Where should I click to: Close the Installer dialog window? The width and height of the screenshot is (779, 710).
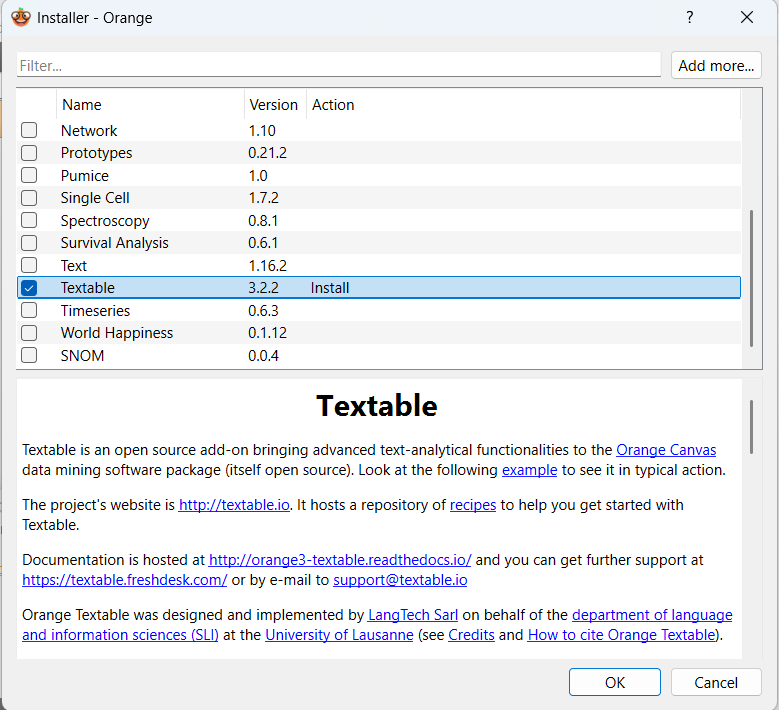[x=747, y=17]
